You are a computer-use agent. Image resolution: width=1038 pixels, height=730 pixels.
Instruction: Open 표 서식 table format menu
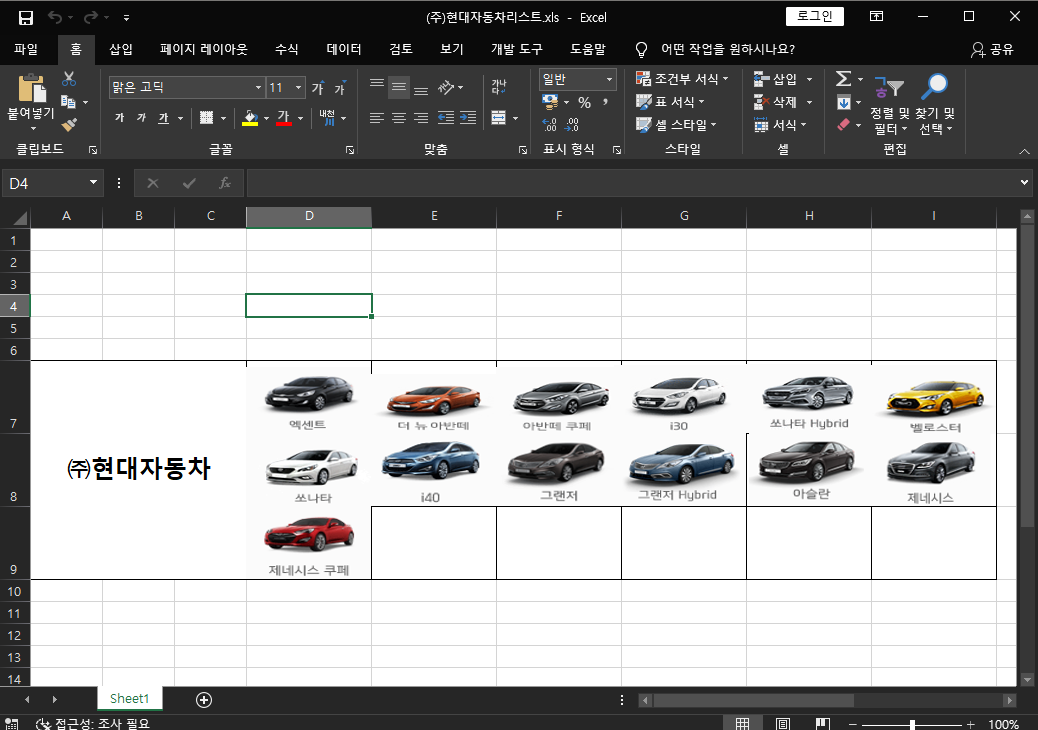670,102
